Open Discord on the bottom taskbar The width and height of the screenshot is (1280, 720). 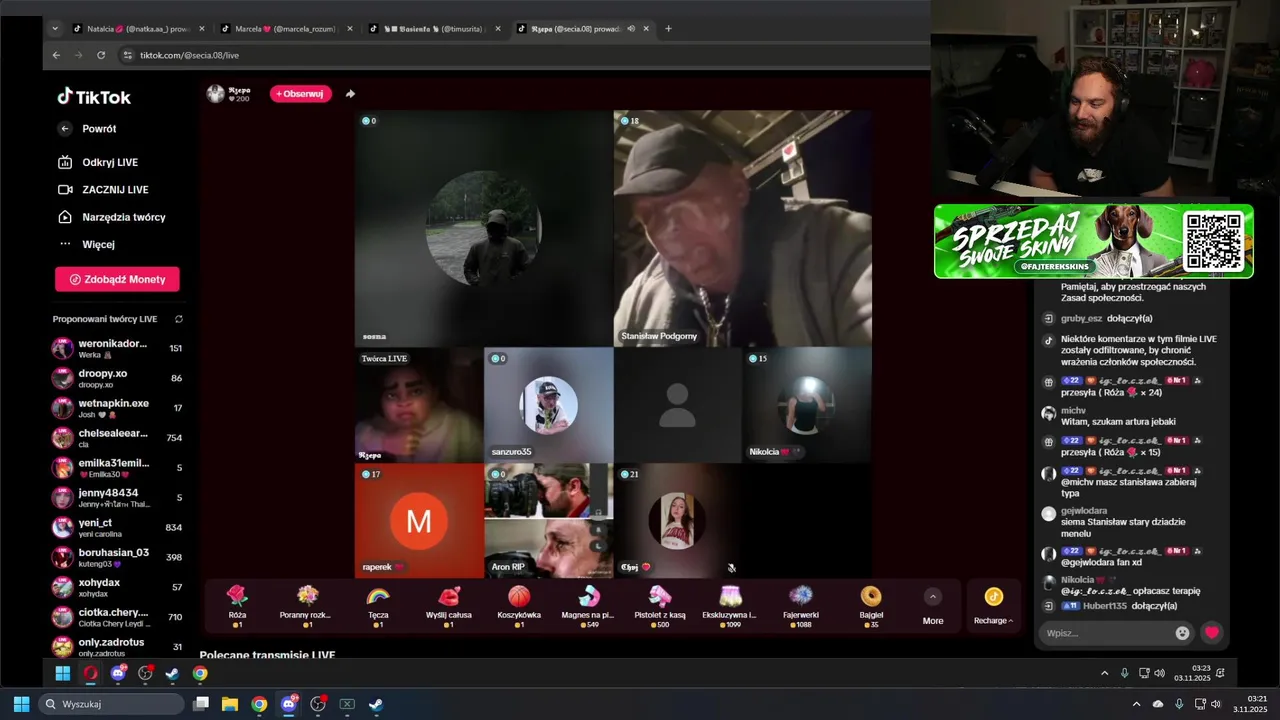pos(289,704)
